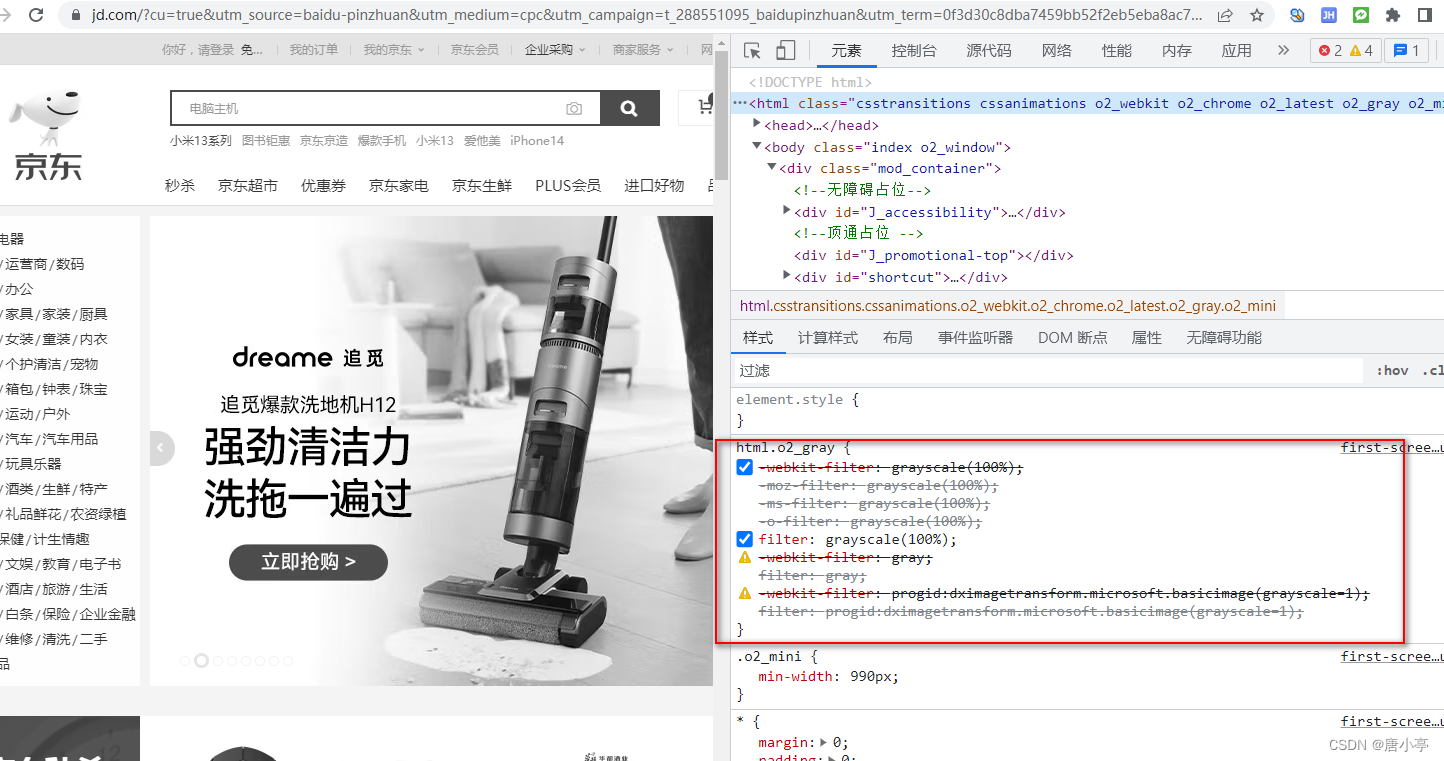
Task: Open the 计算样式 (Computed) styles tab
Action: coord(828,338)
